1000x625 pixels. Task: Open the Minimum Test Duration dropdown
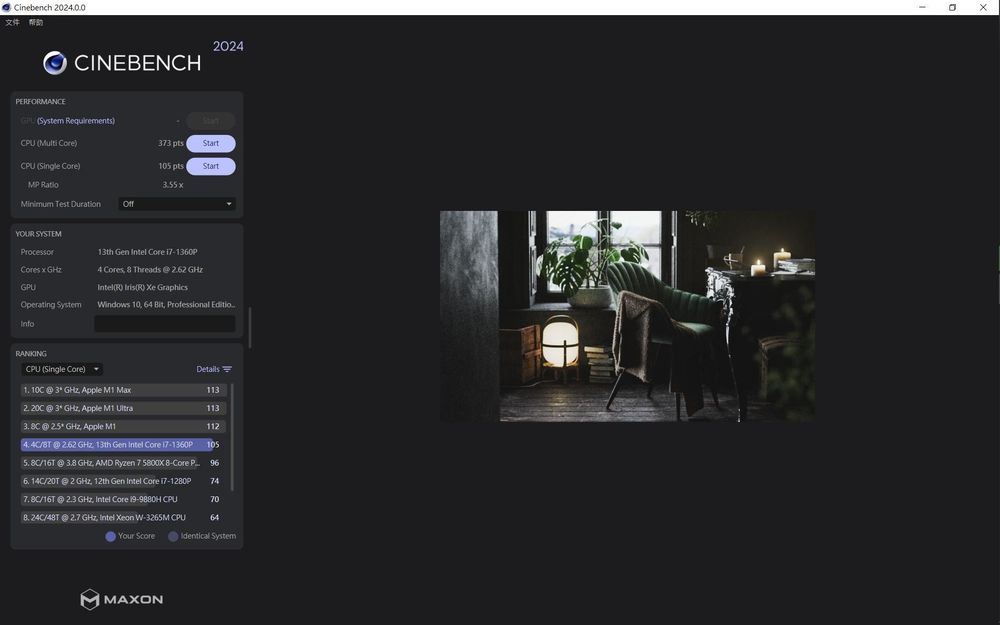176,203
